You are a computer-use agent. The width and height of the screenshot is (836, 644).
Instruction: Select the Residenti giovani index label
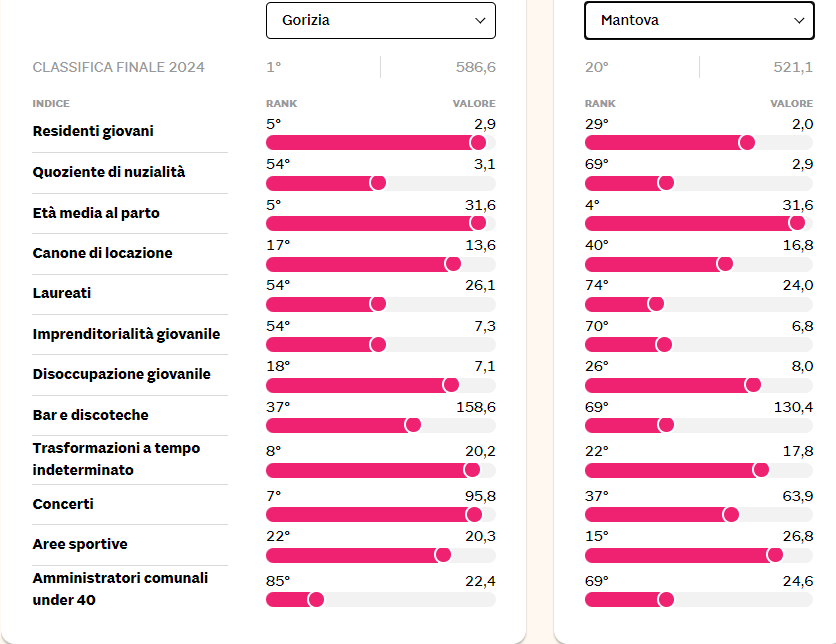93,131
